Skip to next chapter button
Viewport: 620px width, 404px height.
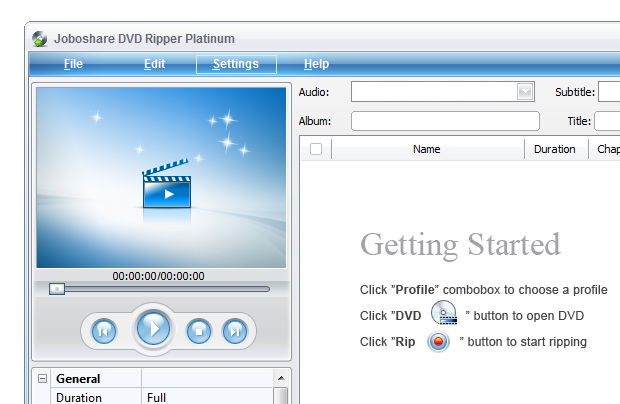click(235, 331)
